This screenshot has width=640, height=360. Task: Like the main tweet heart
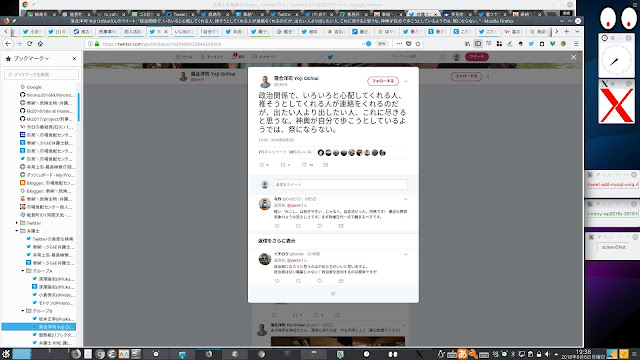[304, 165]
